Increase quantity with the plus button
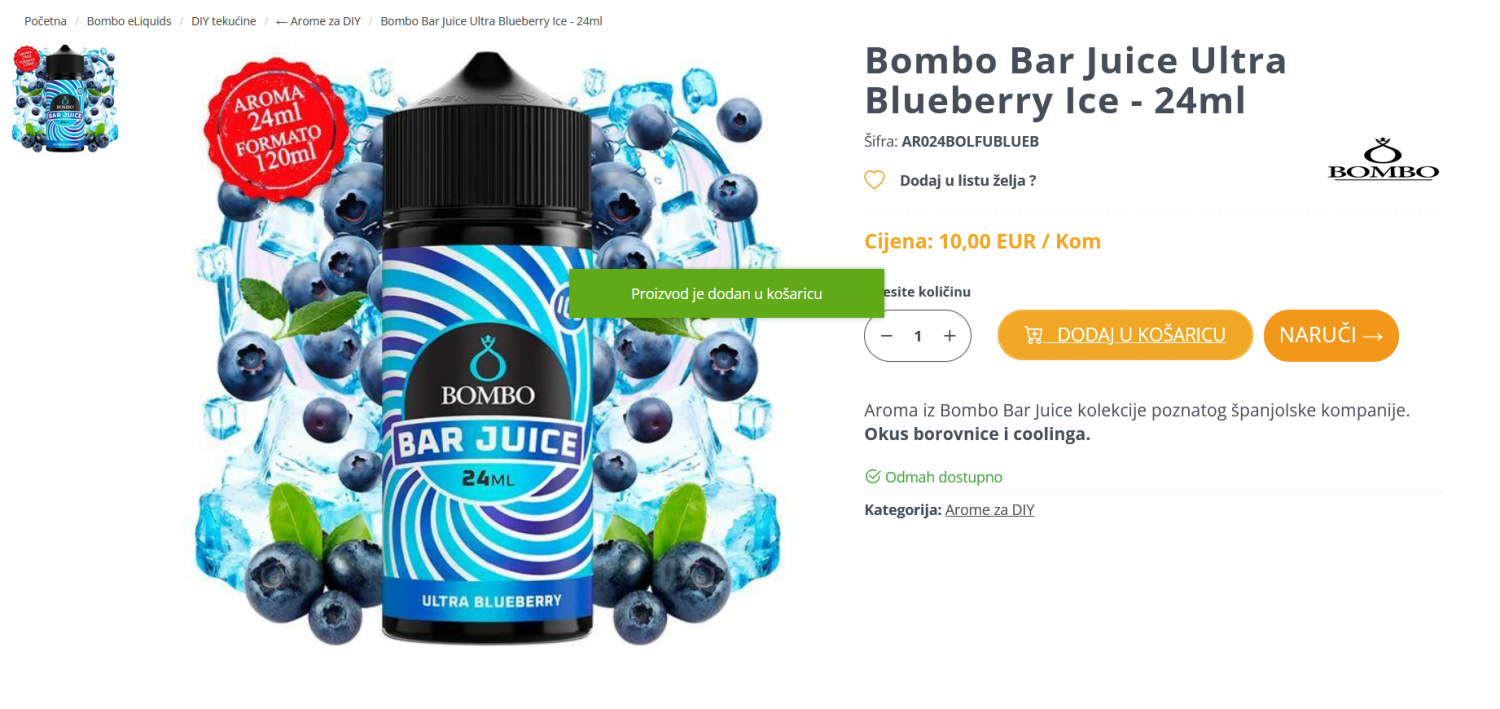 click(950, 336)
